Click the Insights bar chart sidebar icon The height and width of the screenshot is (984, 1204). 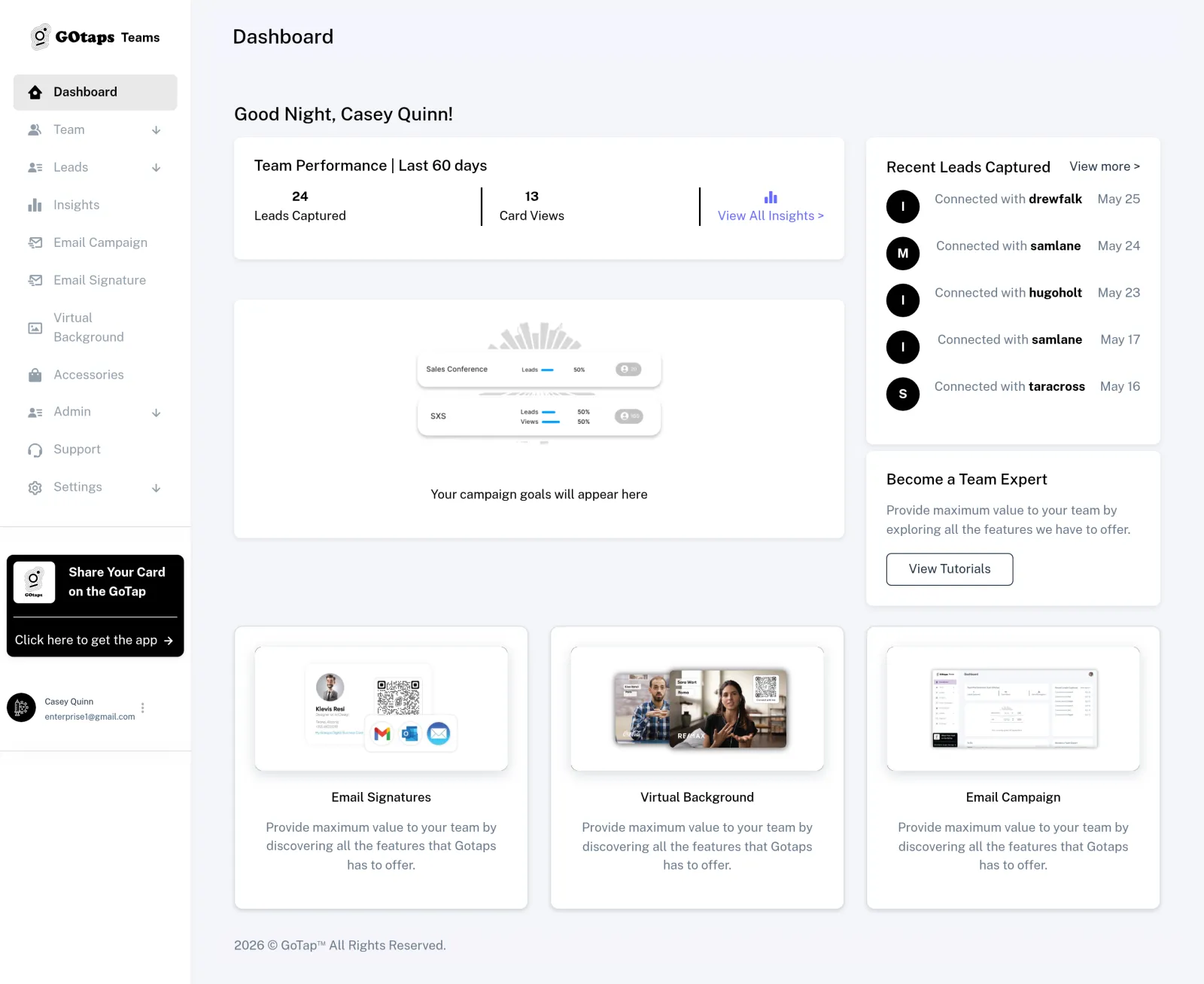[x=35, y=205]
